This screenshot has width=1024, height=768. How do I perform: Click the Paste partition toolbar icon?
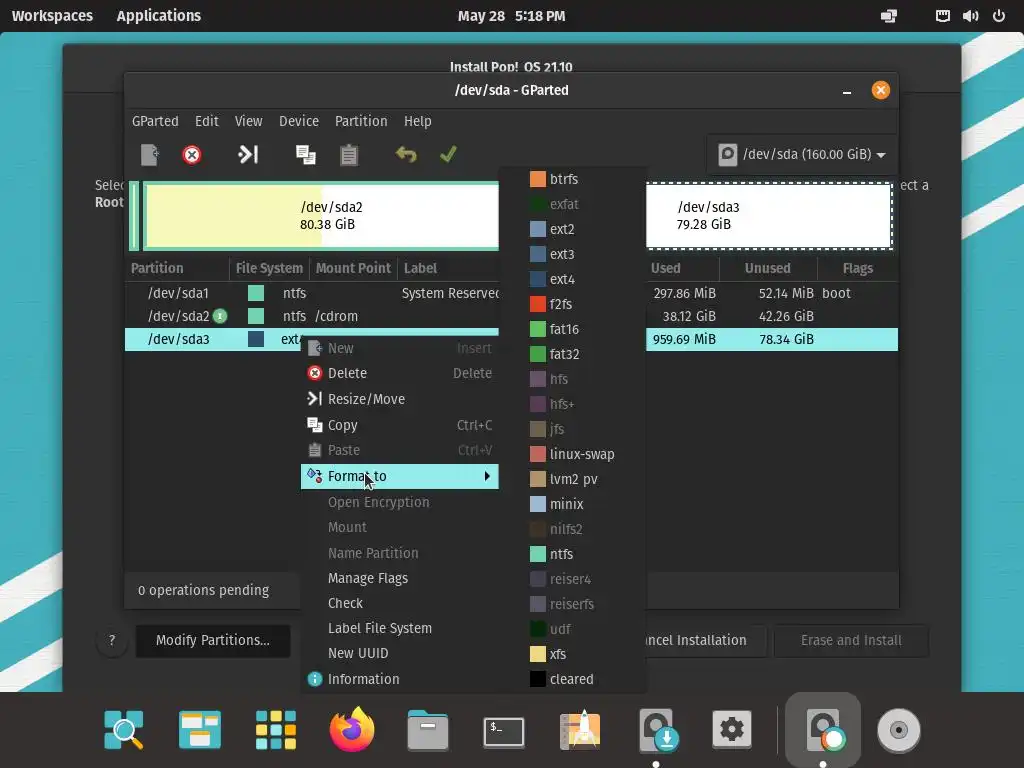pos(349,155)
